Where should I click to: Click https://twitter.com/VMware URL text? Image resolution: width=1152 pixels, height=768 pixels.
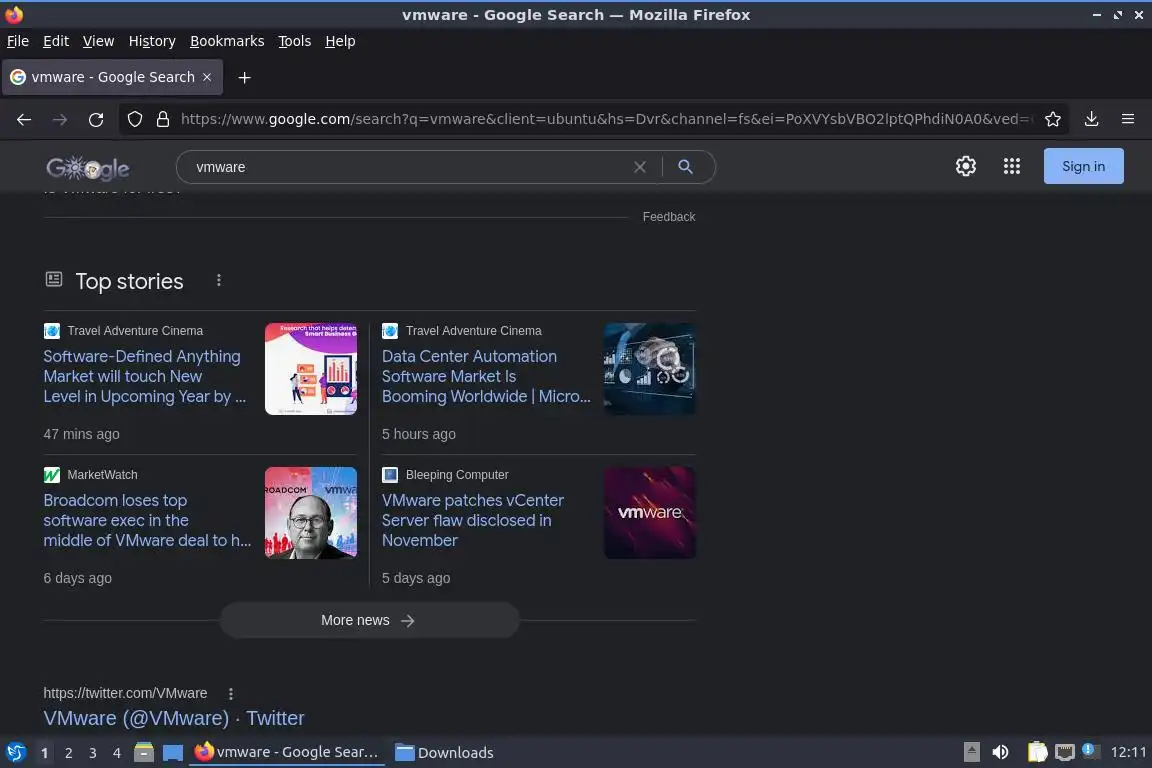(125, 693)
